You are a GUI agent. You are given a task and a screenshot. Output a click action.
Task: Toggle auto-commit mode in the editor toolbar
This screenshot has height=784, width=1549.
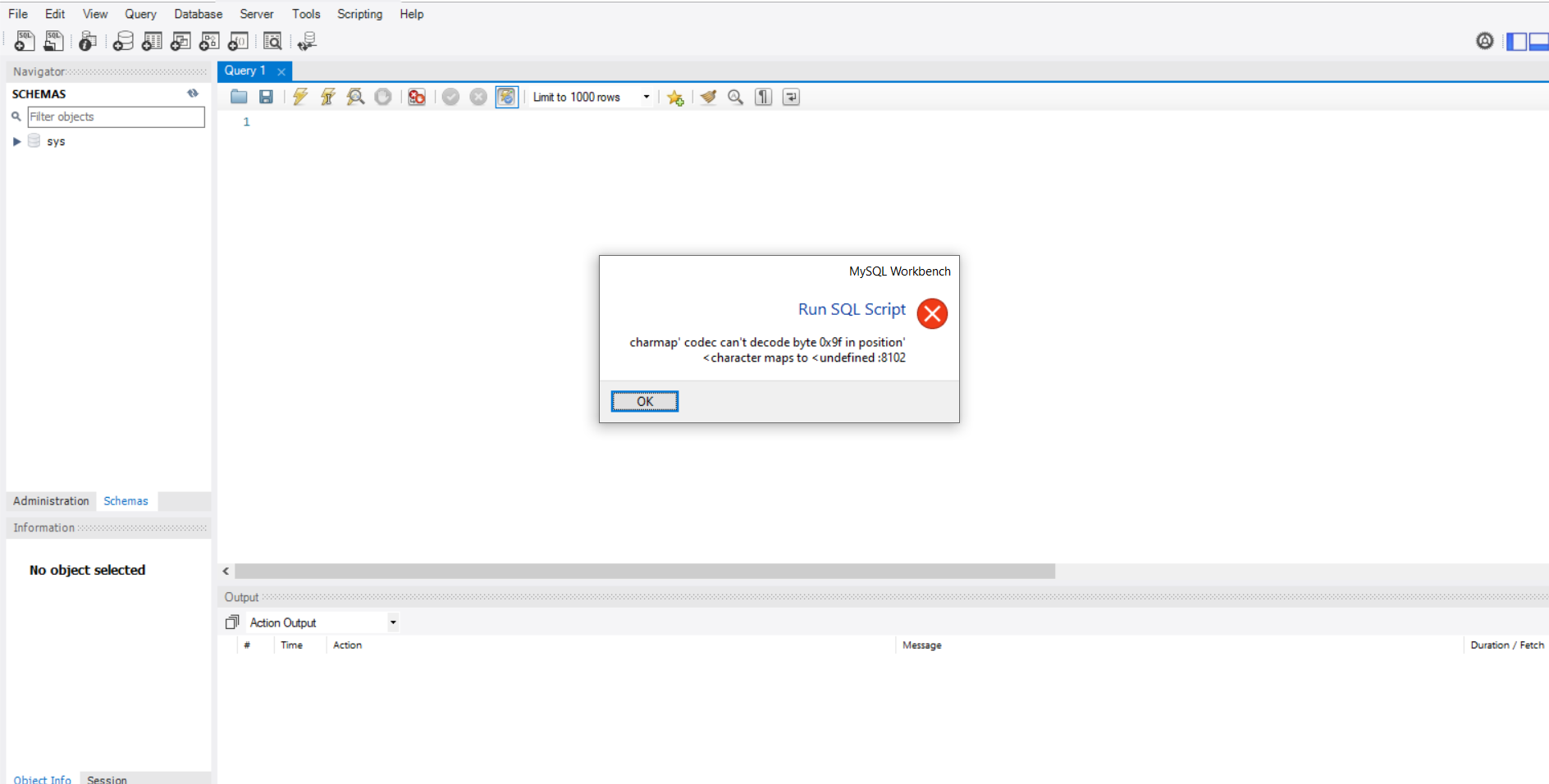(x=507, y=97)
